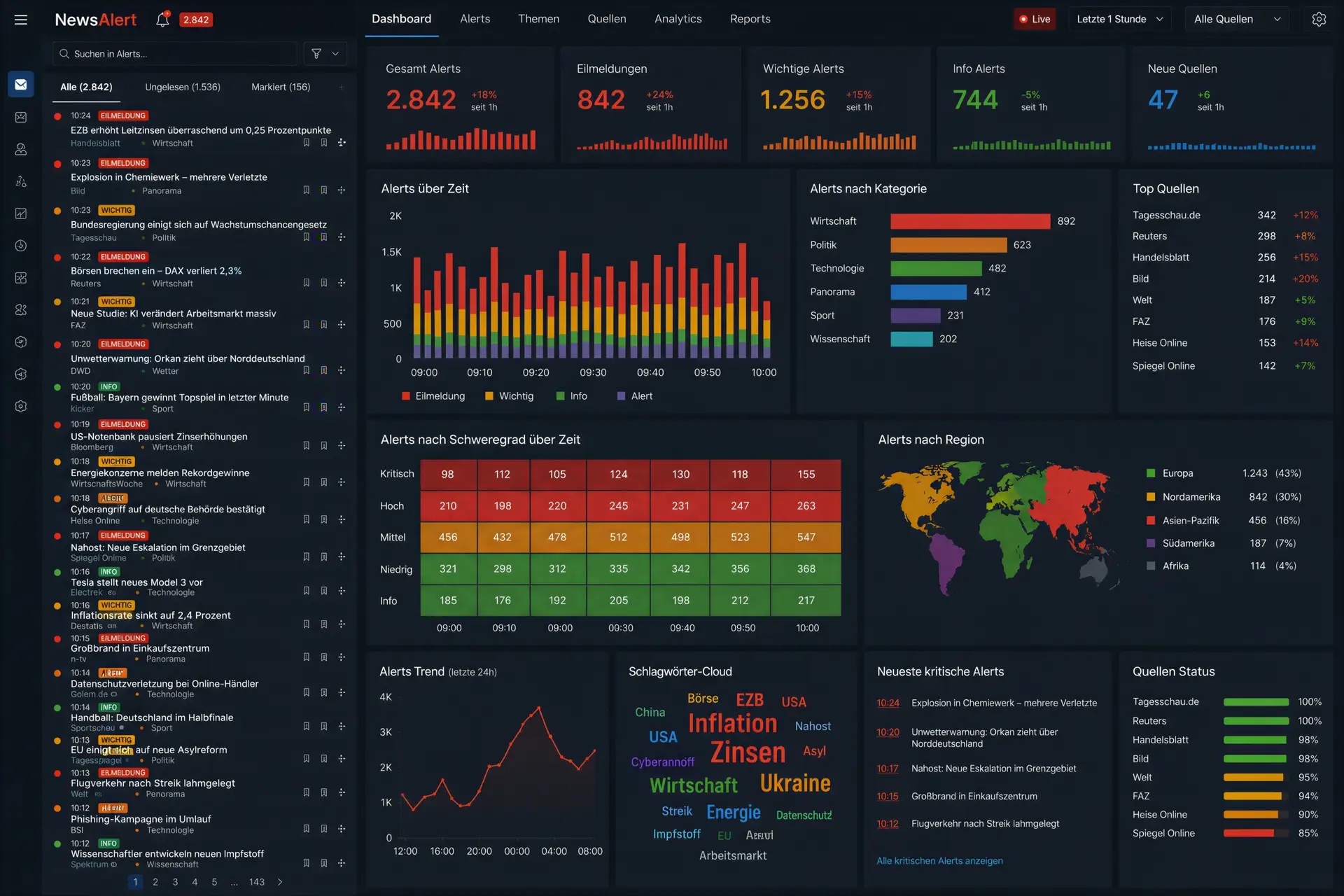1344x896 pixels.
Task: Open more options for Explosion in Chemiewerk alert
Action: (342, 190)
